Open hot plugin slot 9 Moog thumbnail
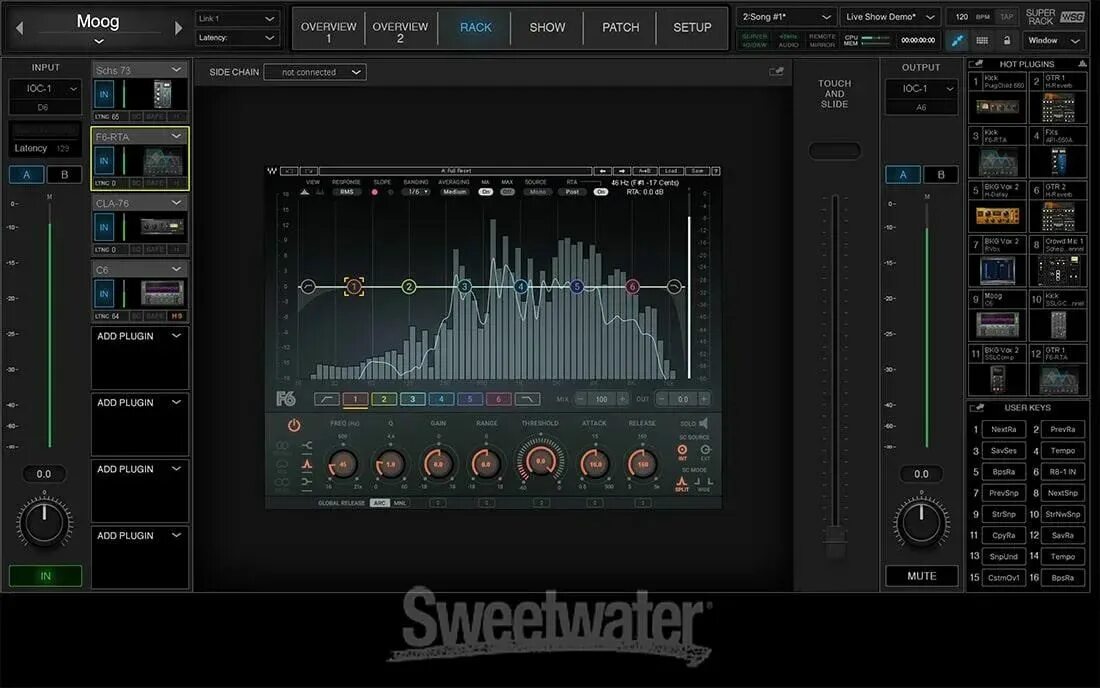The image size is (1100, 688). (997, 325)
